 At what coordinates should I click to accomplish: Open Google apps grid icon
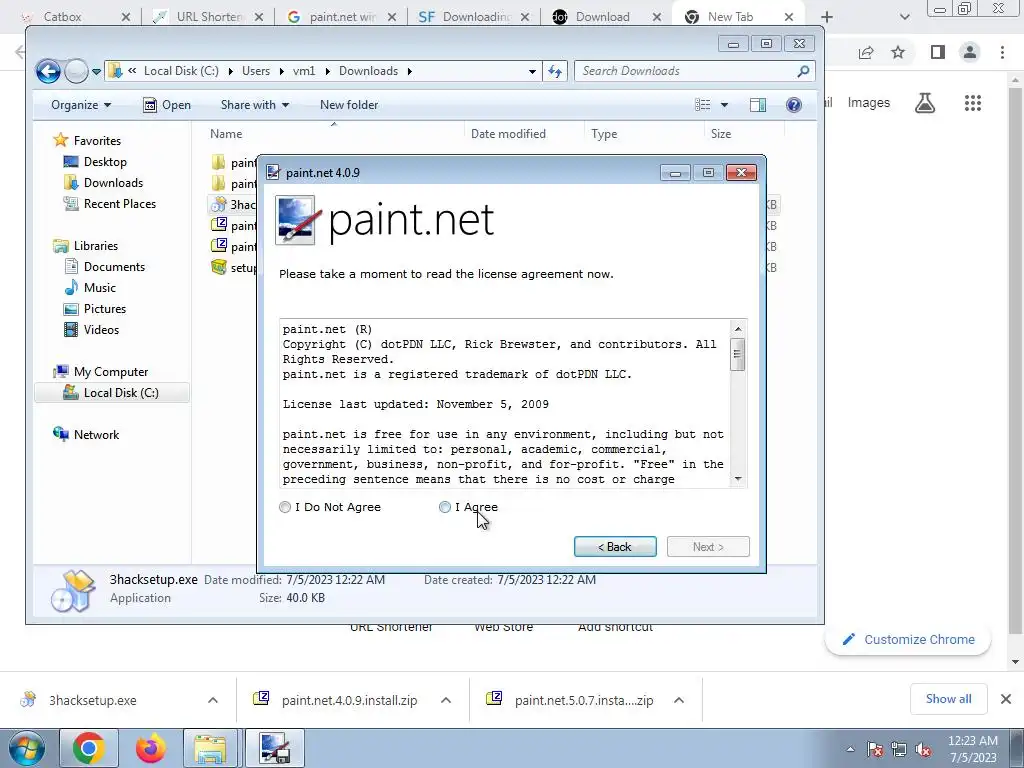(x=972, y=103)
